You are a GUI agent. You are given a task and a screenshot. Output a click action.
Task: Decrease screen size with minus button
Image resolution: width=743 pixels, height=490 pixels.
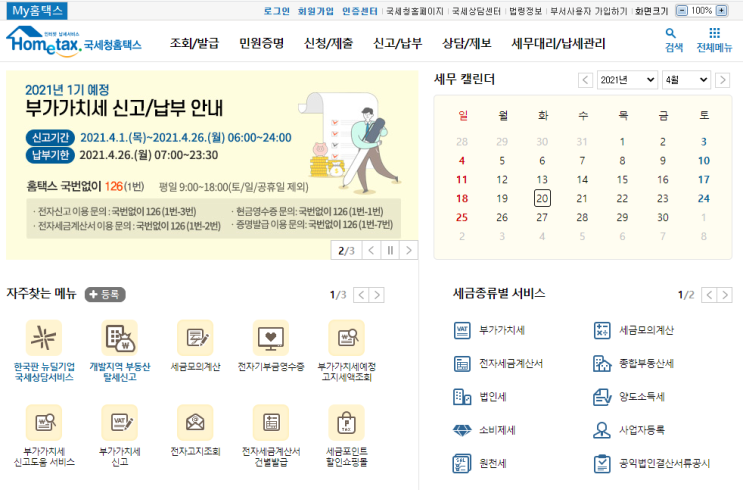(x=681, y=10)
